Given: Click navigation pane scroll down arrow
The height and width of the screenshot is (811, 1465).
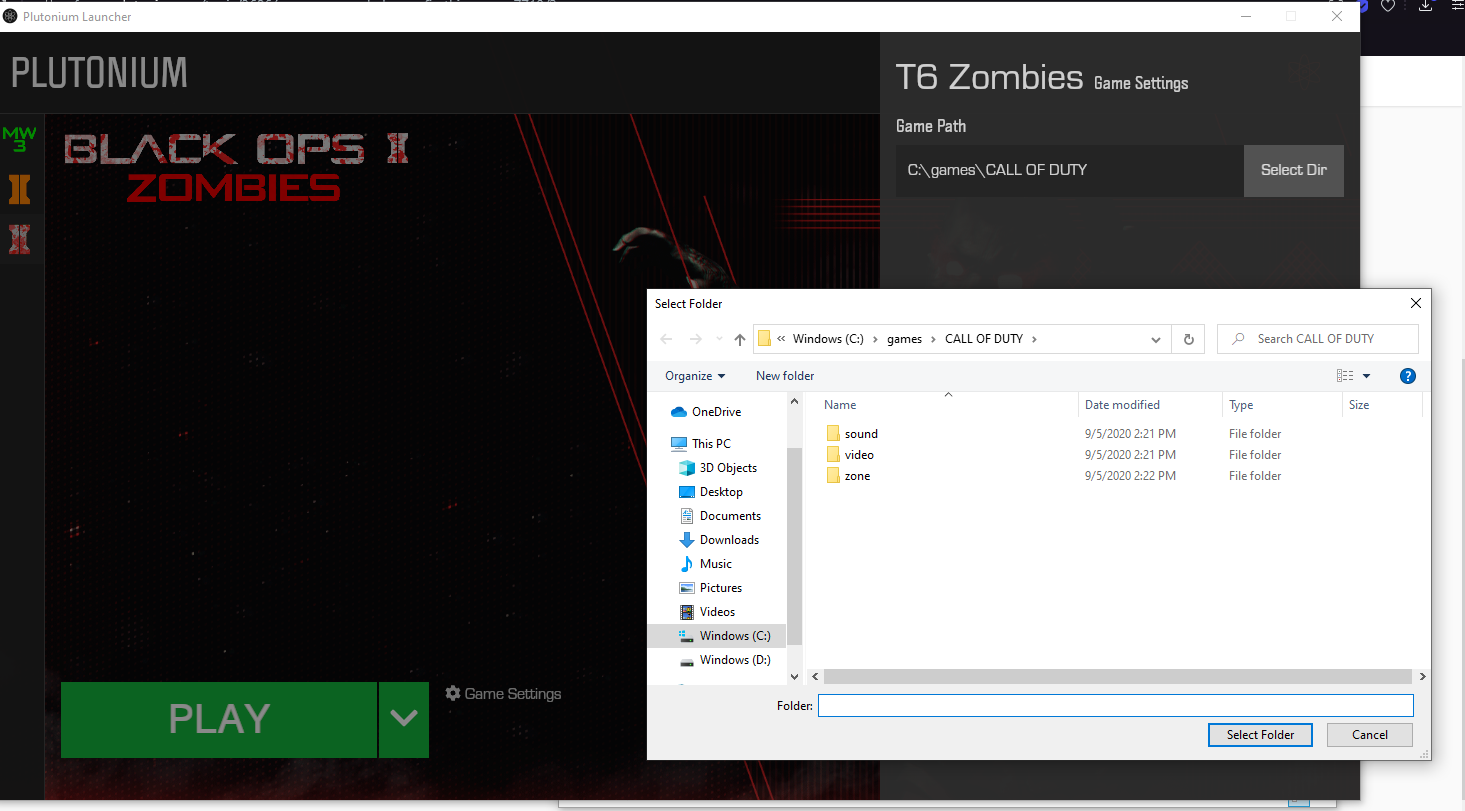Looking at the screenshot, I should 795,677.
